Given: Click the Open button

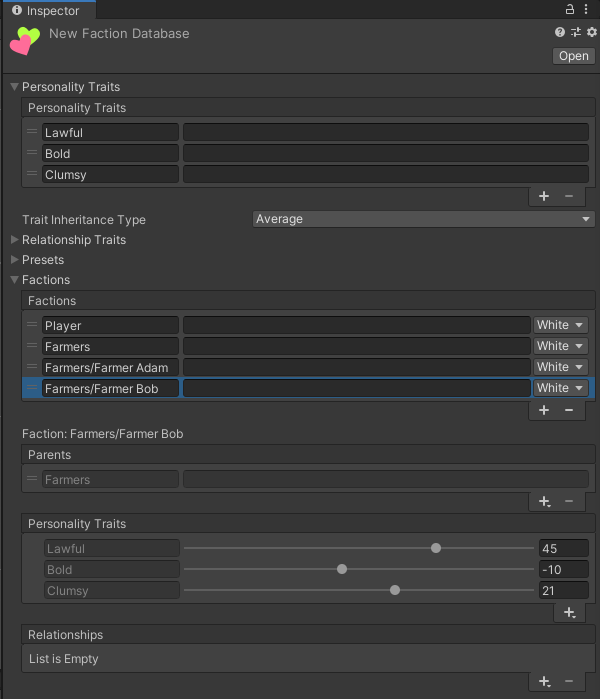Looking at the screenshot, I should pos(574,56).
